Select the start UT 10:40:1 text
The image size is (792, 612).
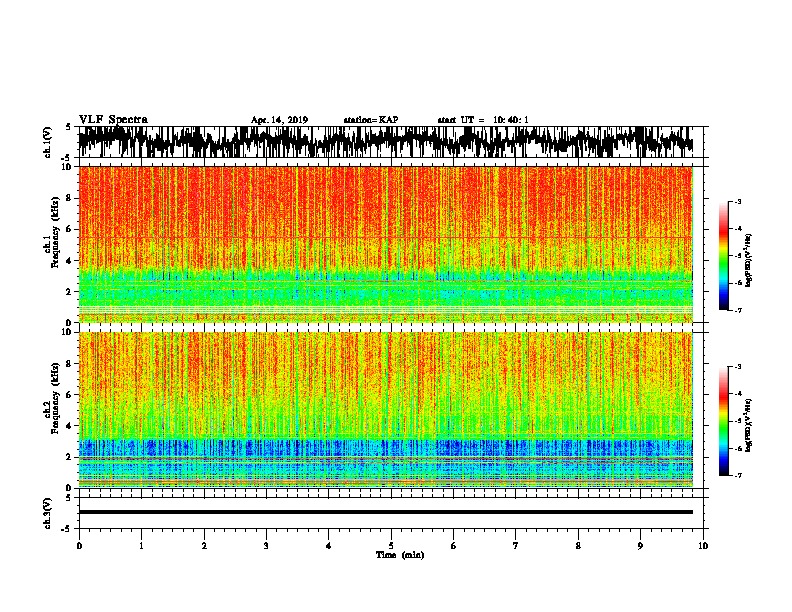483,120
